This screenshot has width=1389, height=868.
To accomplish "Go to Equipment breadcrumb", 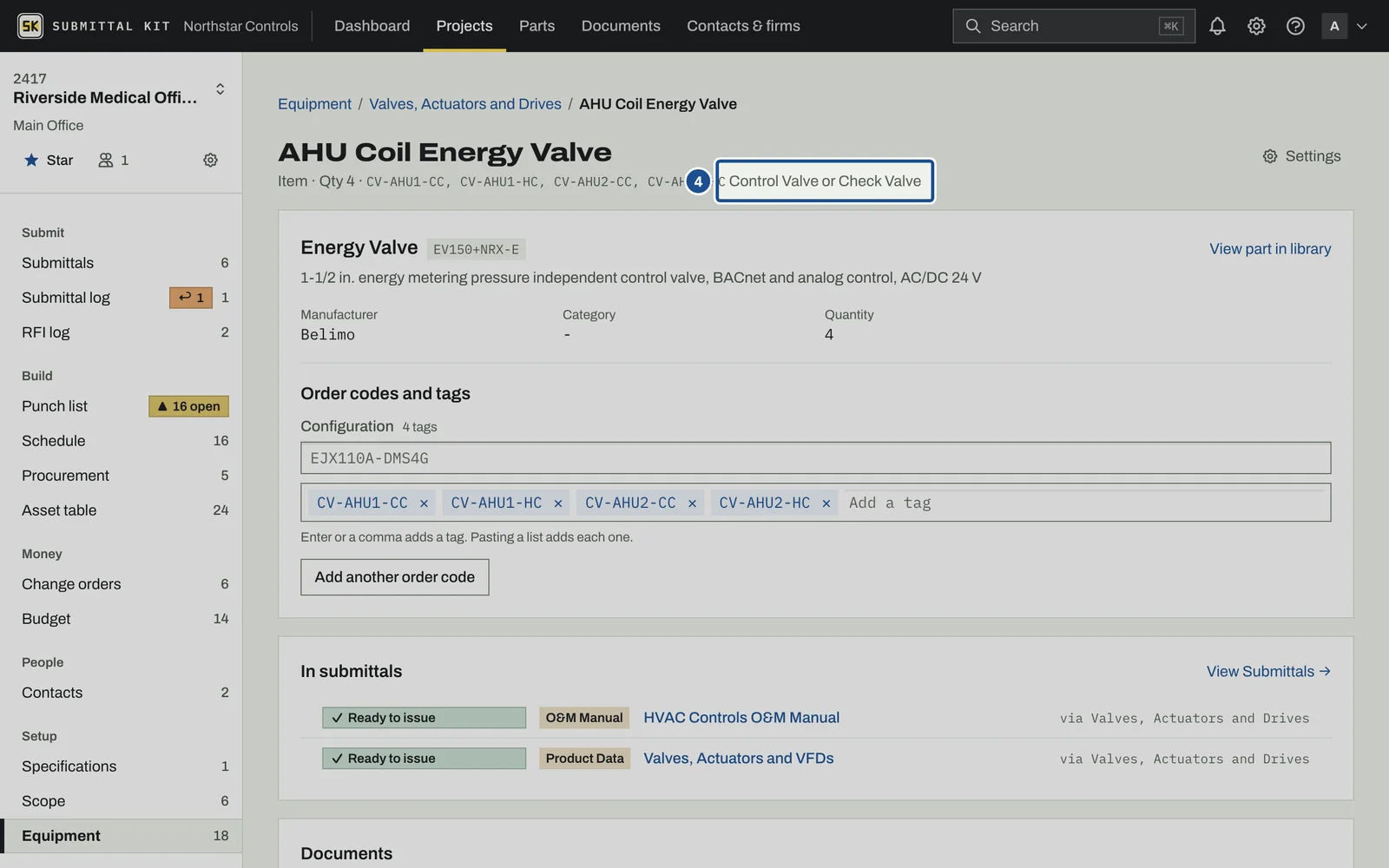I will pos(314,104).
